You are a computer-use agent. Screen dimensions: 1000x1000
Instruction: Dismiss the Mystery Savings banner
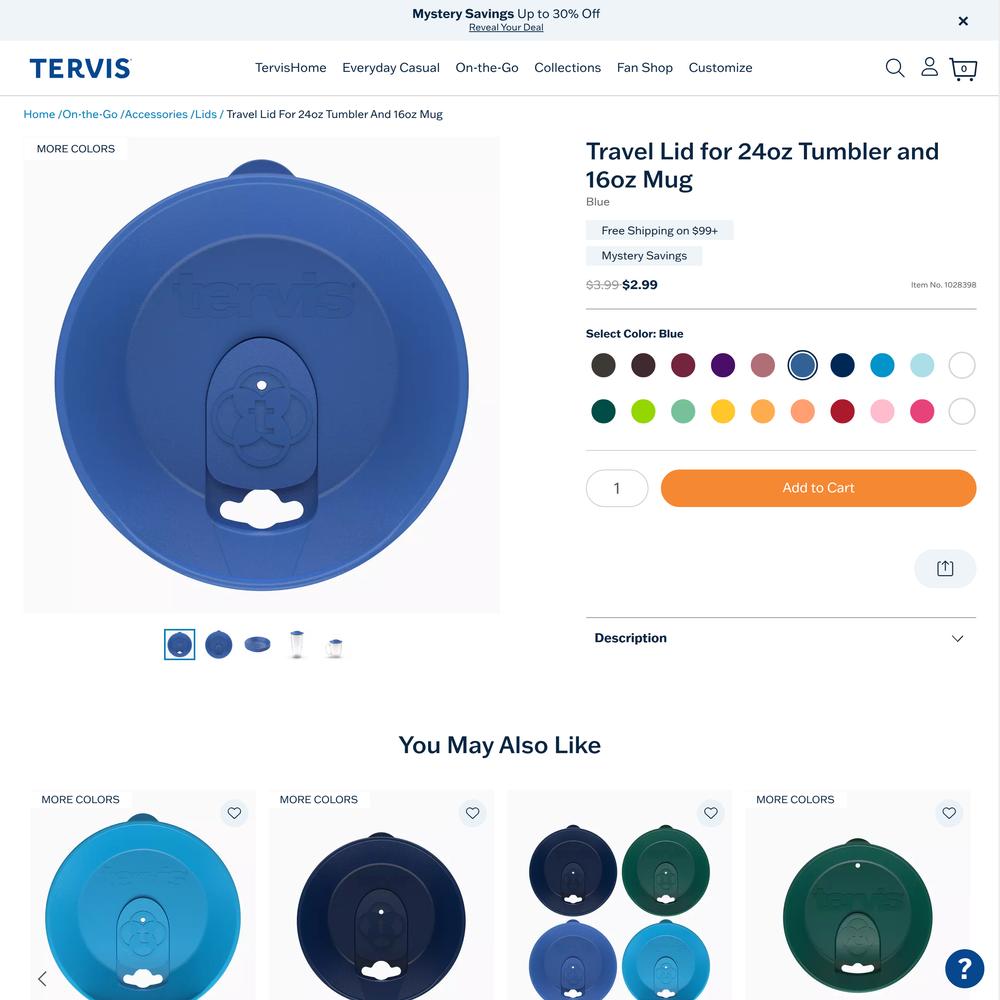click(963, 21)
